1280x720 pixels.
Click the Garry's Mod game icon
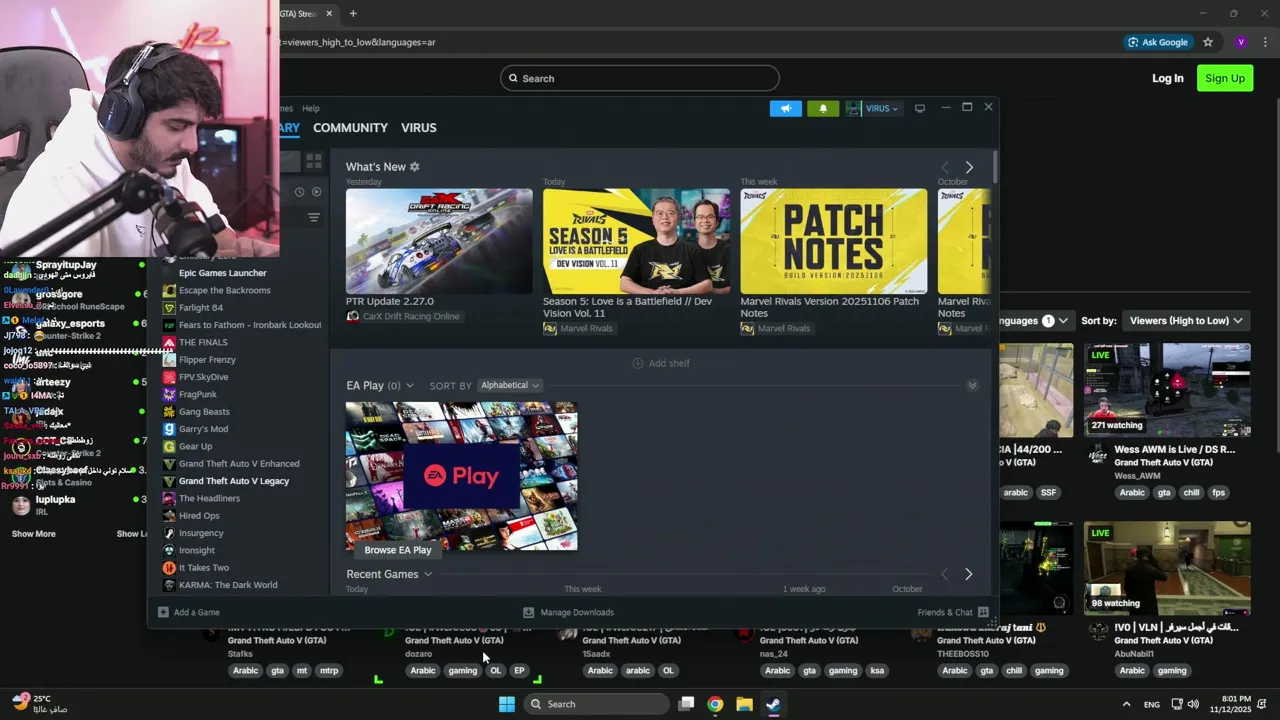[x=169, y=429]
